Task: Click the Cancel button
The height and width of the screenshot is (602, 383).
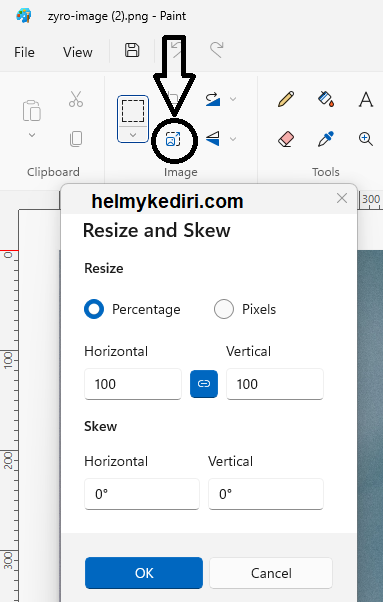Action: [x=271, y=573]
